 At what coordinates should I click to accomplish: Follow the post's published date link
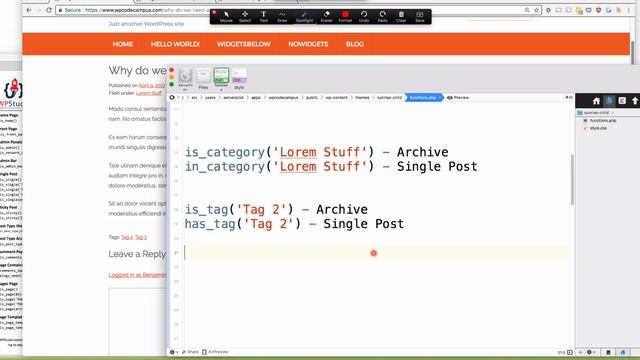click(152, 86)
